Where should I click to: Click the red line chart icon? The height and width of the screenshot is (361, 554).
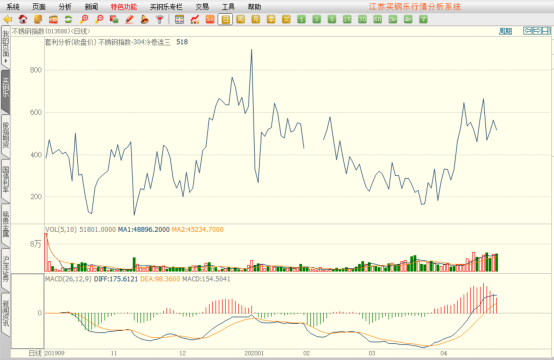[x=195, y=19]
